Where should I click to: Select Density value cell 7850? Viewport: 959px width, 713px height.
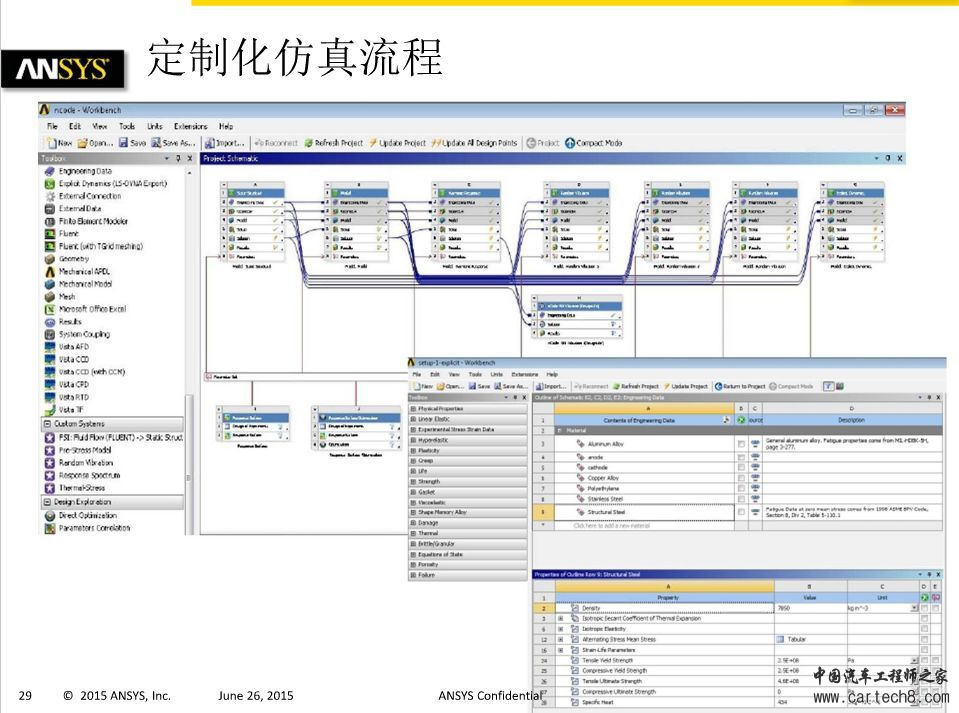(810, 608)
